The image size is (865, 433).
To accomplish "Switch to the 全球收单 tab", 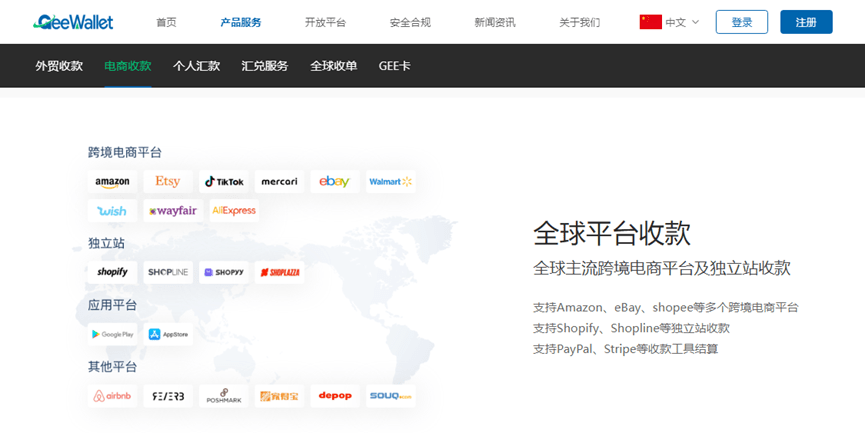I will coord(333,66).
